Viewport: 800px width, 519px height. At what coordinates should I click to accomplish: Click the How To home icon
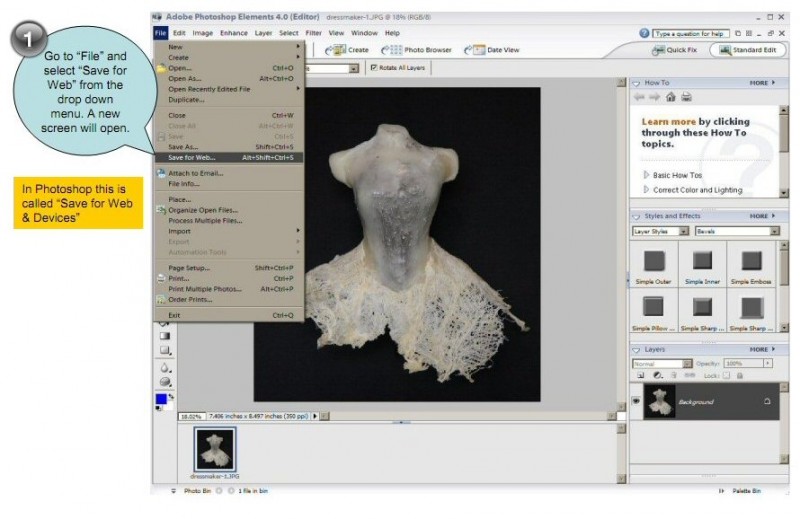point(670,97)
